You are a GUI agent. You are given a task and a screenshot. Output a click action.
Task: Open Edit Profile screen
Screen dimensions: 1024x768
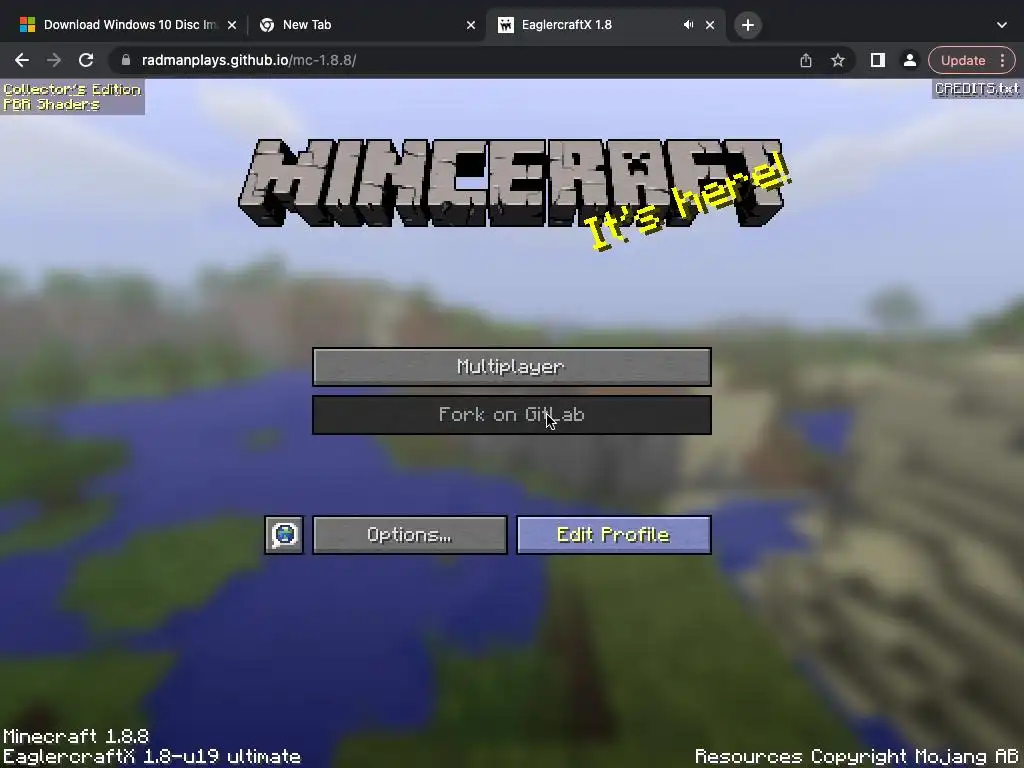[x=614, y=535]
